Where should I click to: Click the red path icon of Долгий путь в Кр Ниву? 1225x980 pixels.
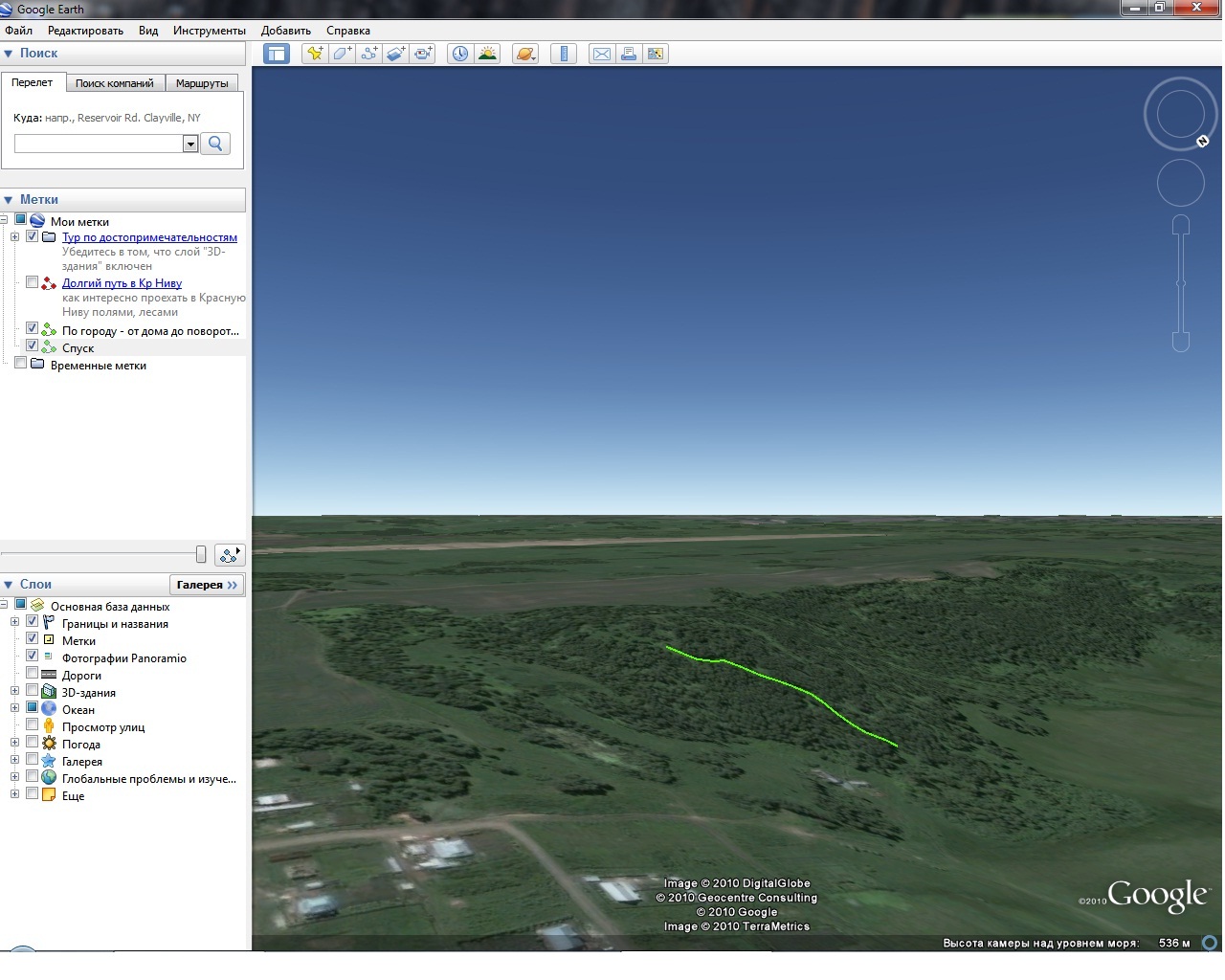[49, 283]
